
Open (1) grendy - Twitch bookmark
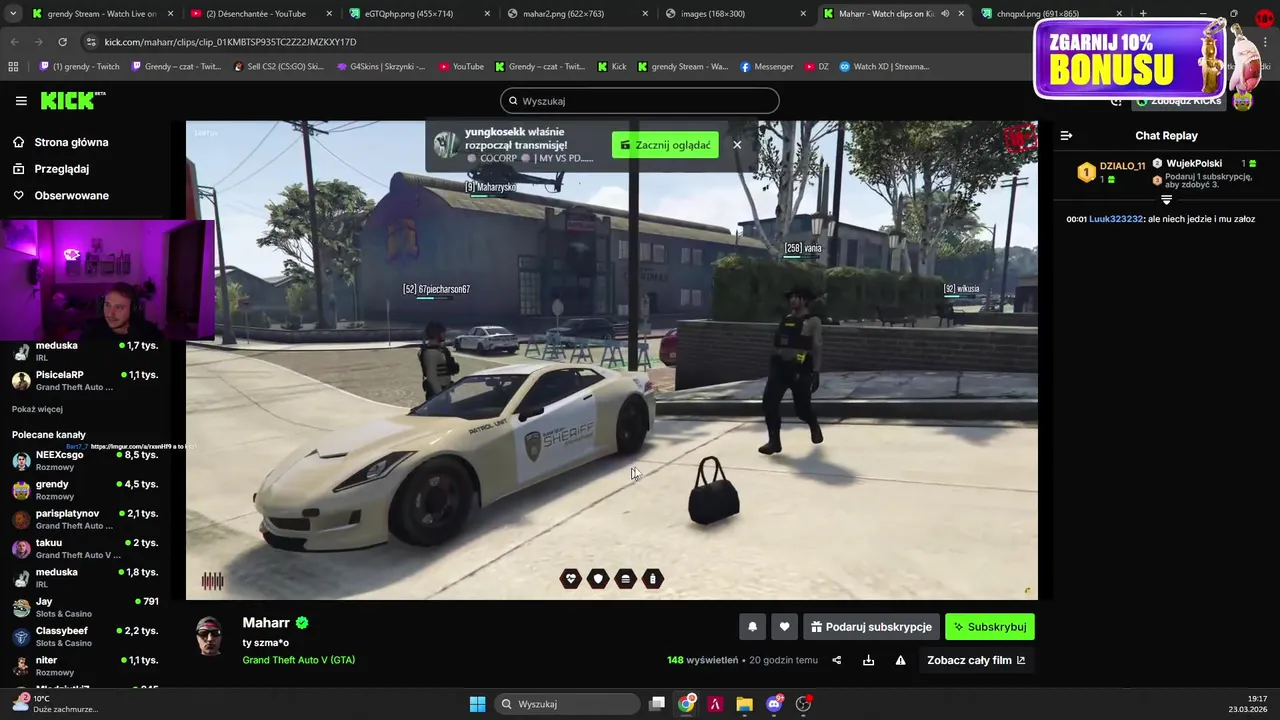click(79, 67)
